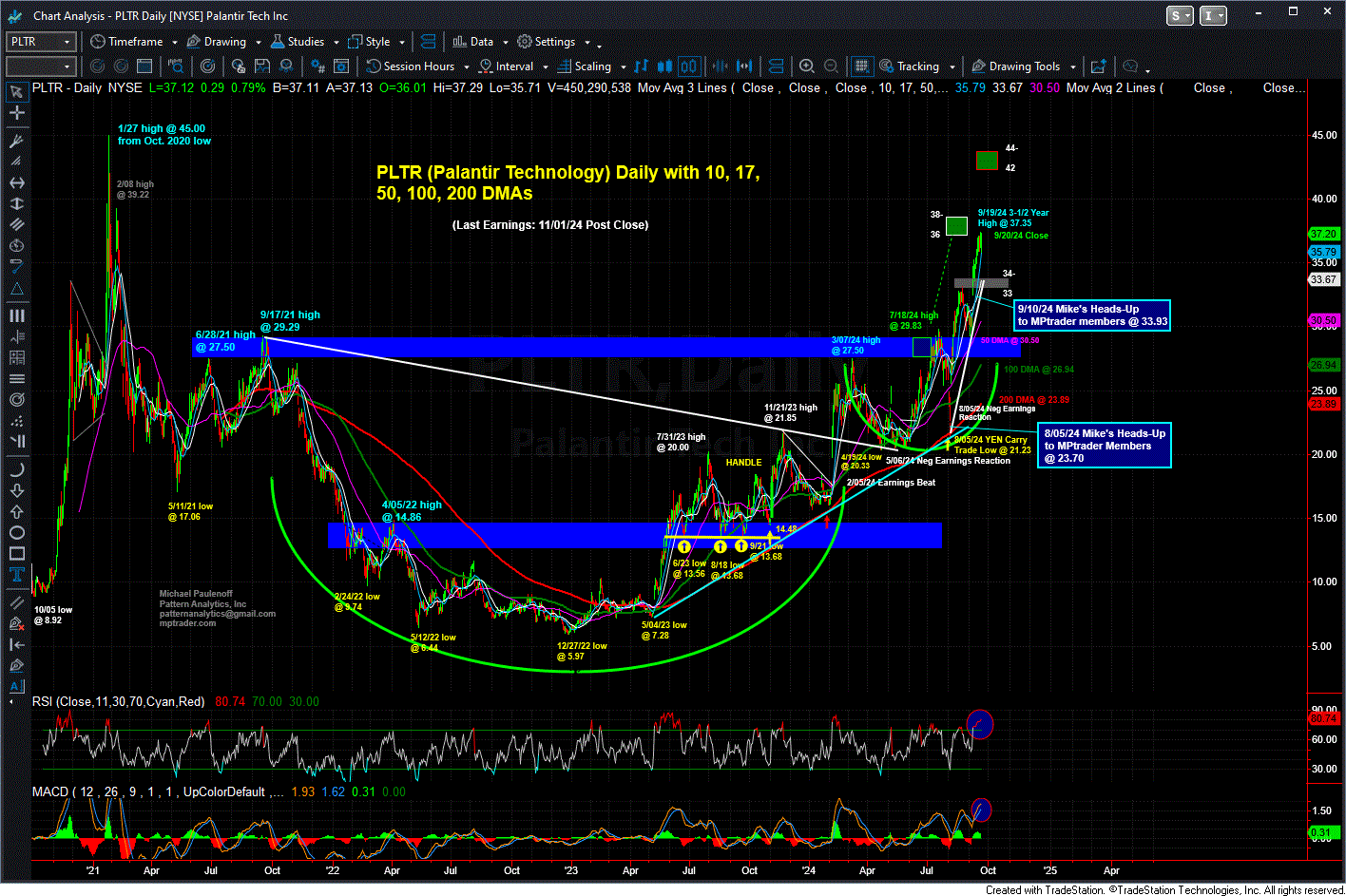This screenshot has height=896, width=1346.
Task: Click the Timeframe button
Action: click(x=126, y=42)
